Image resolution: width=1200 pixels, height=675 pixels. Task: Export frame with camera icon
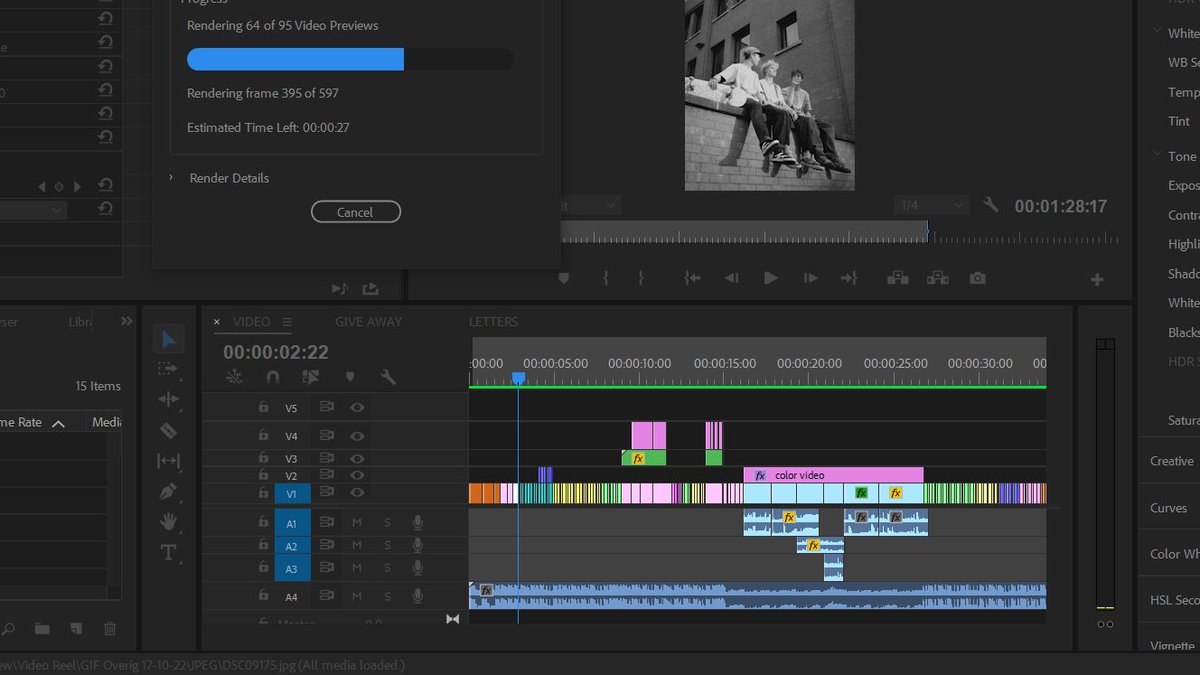click(977, 278)
